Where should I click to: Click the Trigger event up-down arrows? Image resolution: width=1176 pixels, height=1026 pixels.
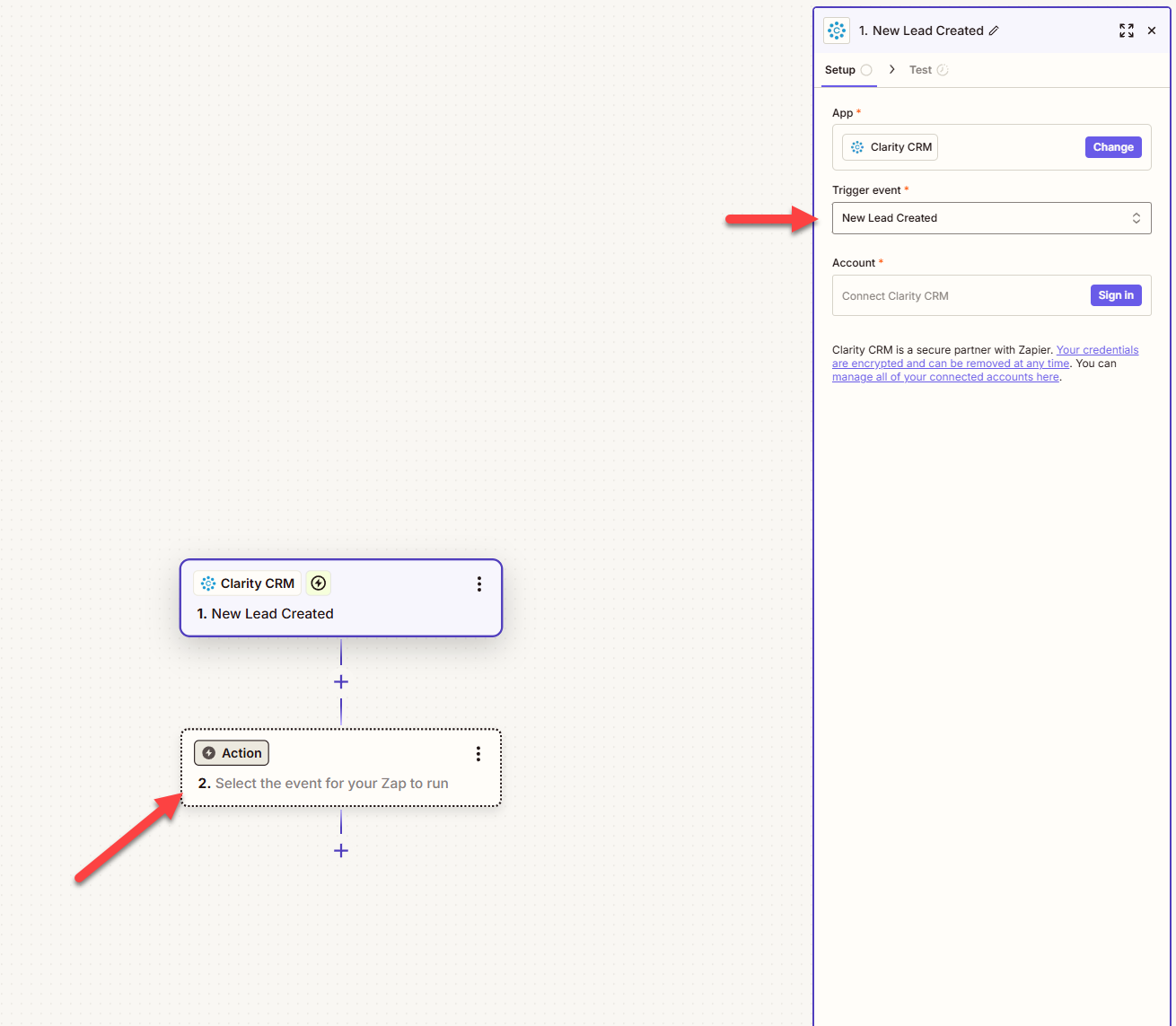pyautogui.click(x=1137, y=218)
